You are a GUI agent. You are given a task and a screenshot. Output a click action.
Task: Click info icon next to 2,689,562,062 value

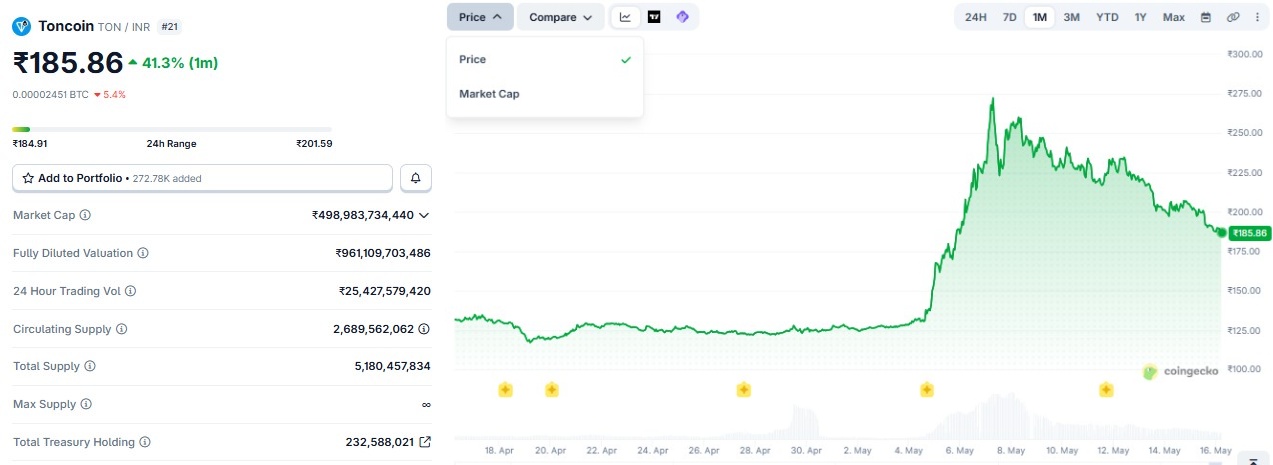[424, 329]
